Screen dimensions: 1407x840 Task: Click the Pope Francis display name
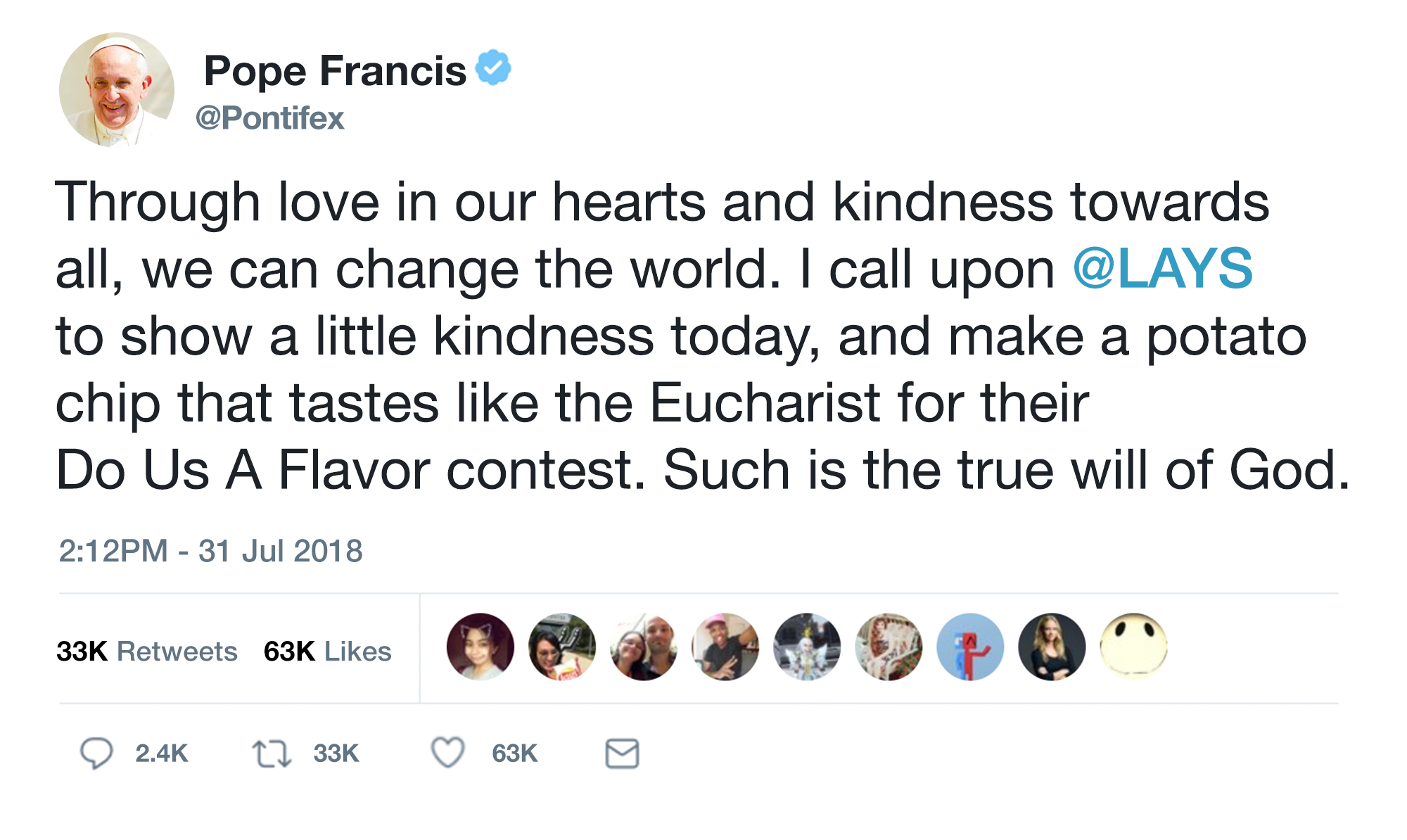pyautogui.click(x=335, y=71)
